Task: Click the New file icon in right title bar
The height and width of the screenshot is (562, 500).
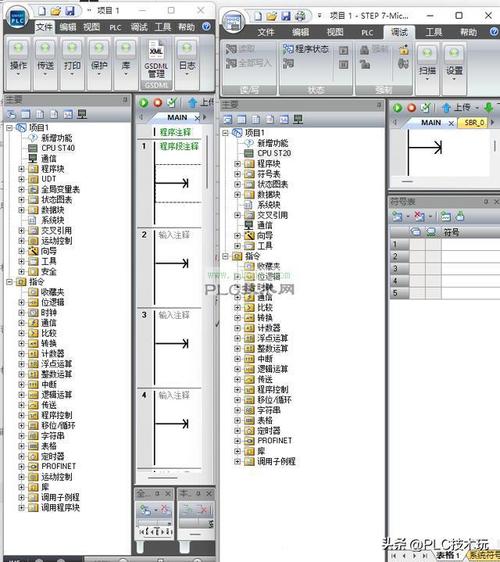Action: pyautogui.click(x=258, y=16)
